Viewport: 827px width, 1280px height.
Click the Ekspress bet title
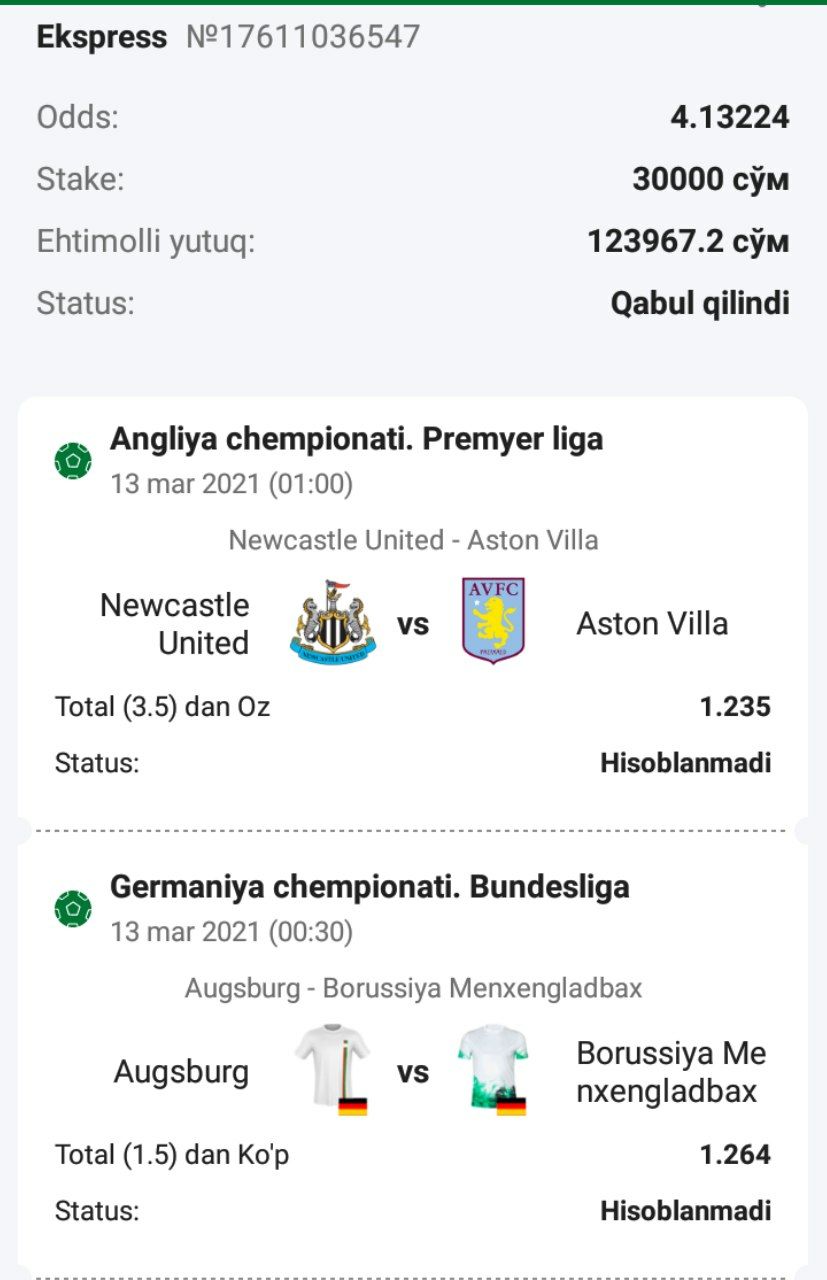pos(102,37)
